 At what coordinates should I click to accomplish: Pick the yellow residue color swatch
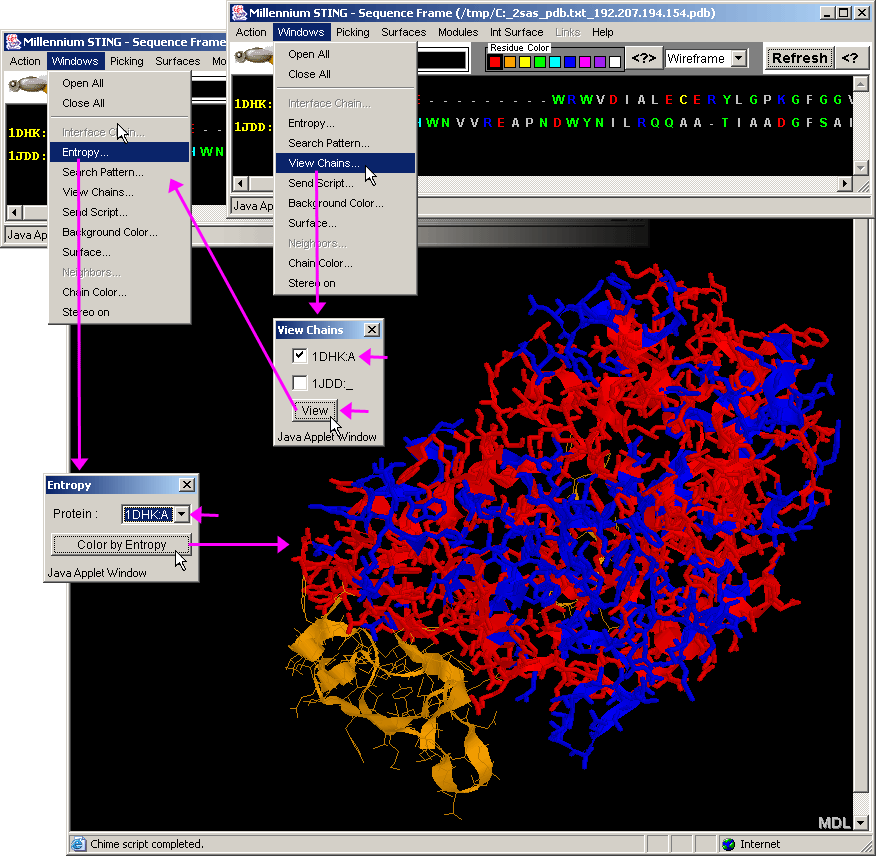525,61
